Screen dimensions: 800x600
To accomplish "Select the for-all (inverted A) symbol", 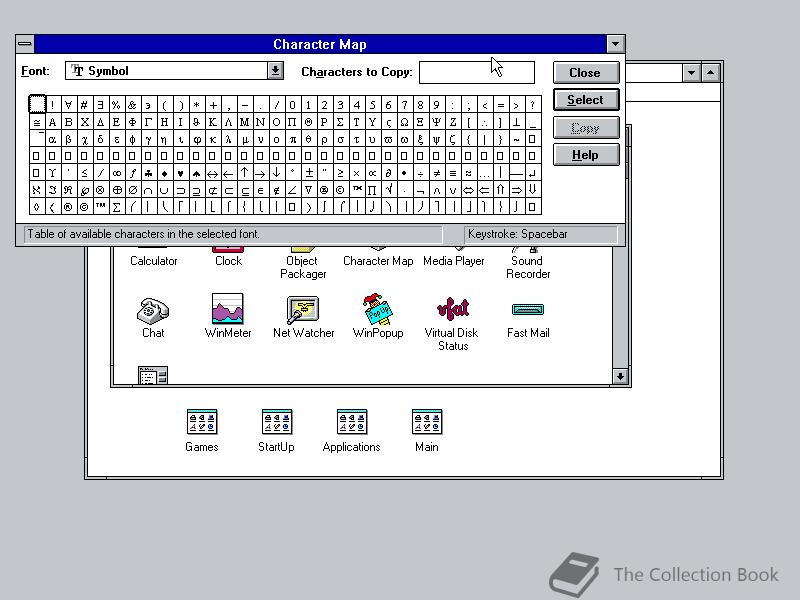I will point(68,105).
